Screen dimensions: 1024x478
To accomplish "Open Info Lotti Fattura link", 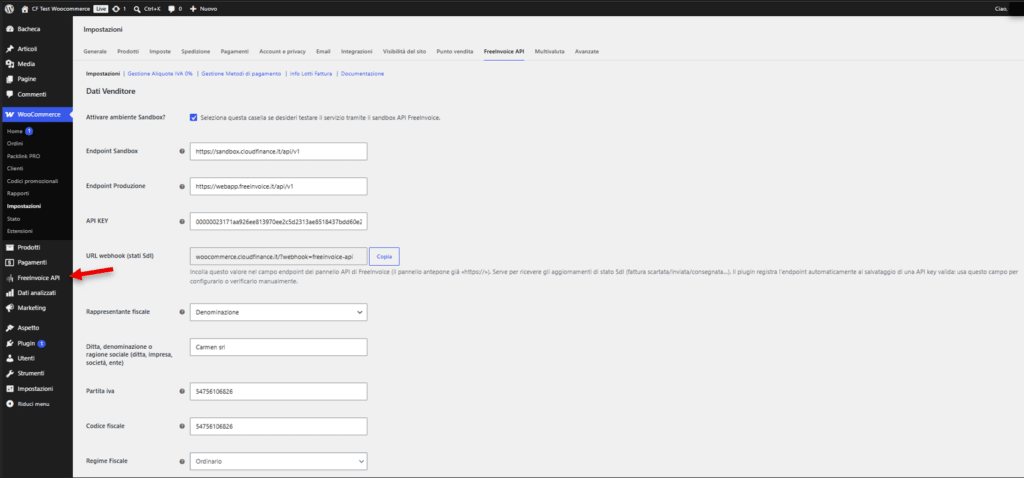I will coord(311,74).
